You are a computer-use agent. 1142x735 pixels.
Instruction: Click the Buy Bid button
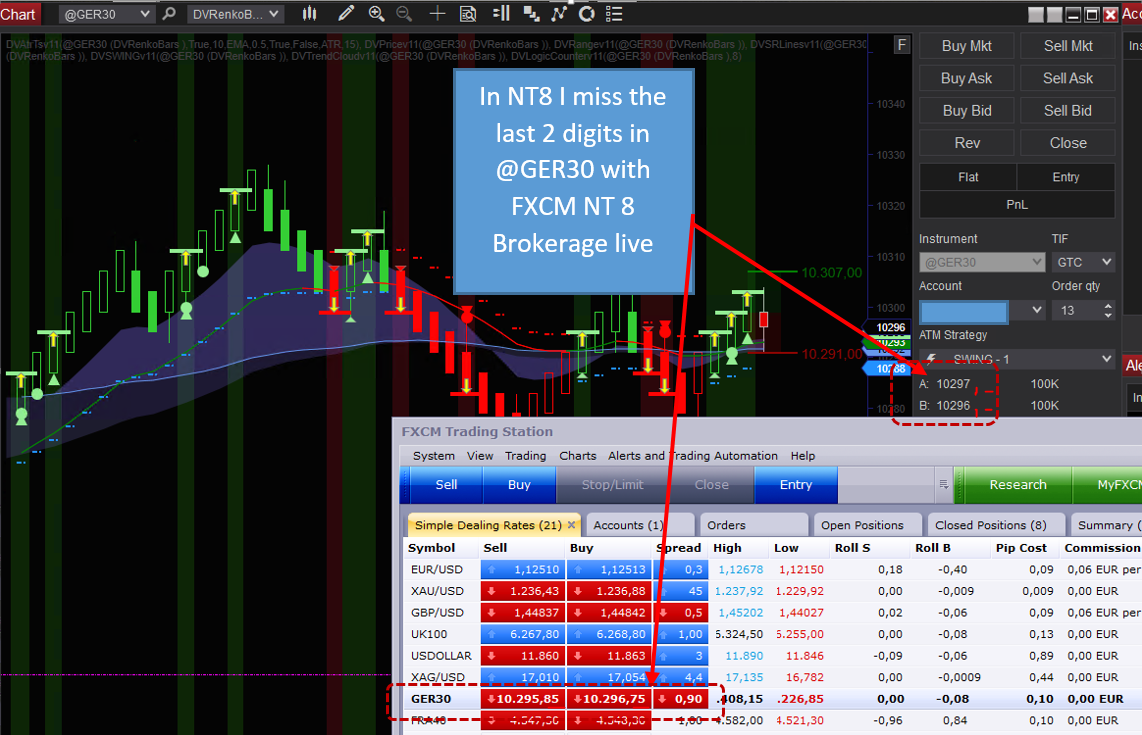click(966, 111)
